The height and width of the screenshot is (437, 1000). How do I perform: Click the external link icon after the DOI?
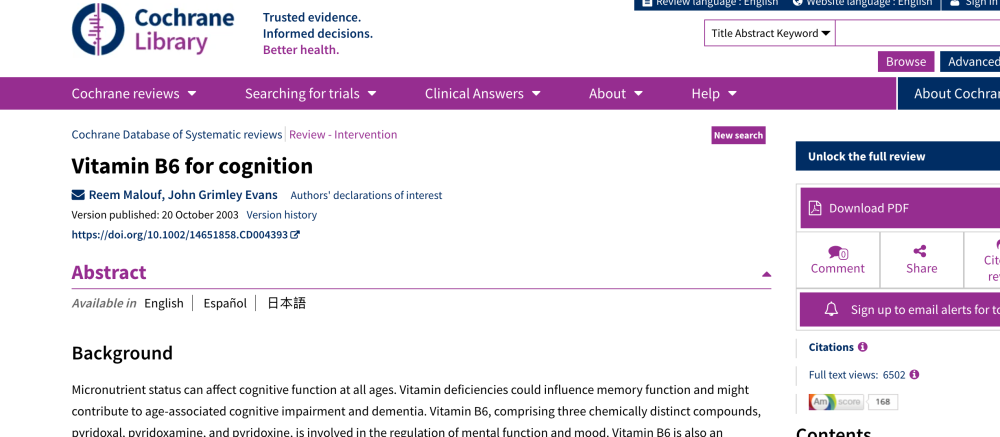point(295,235)
